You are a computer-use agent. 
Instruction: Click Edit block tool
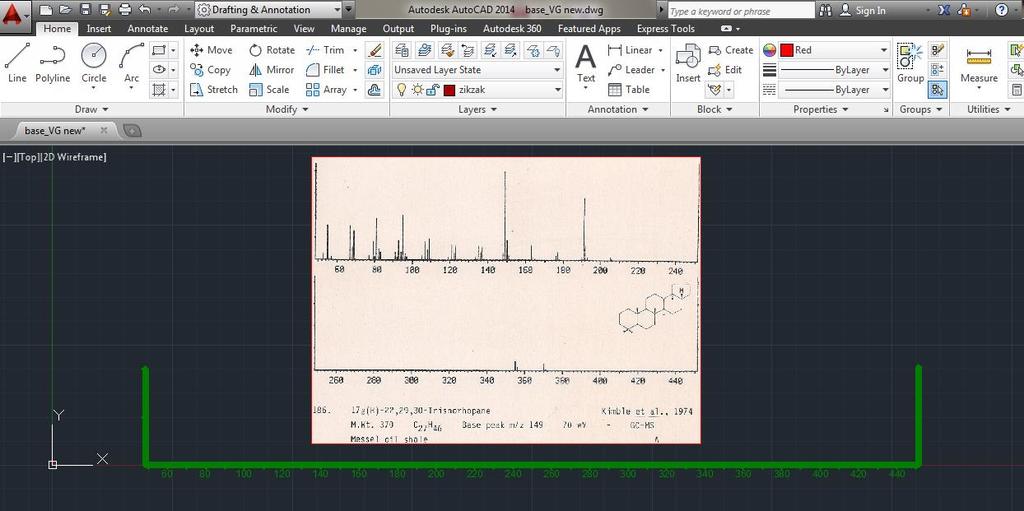click(x=725, y=69)
